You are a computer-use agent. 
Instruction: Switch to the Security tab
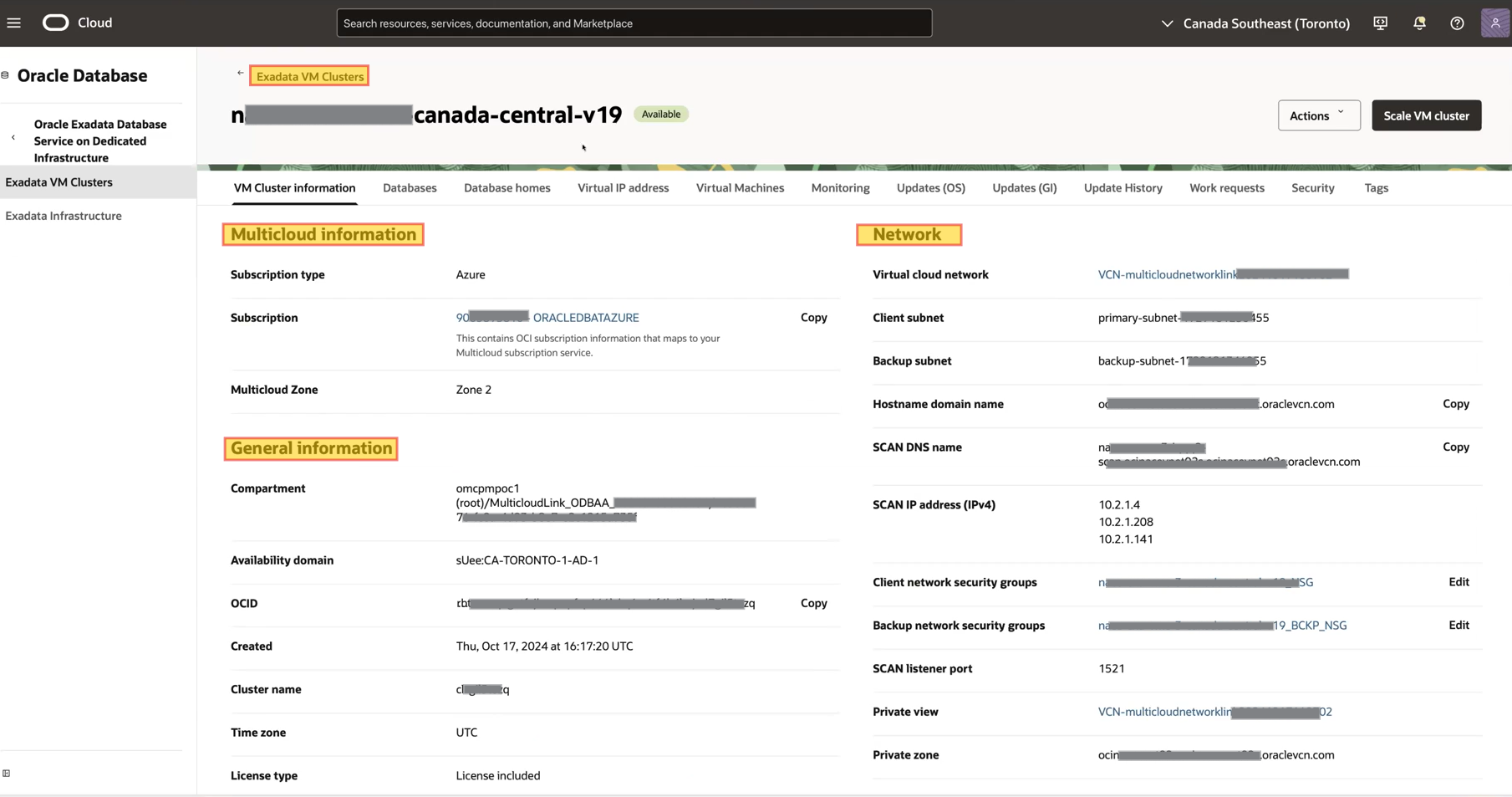1313,188
